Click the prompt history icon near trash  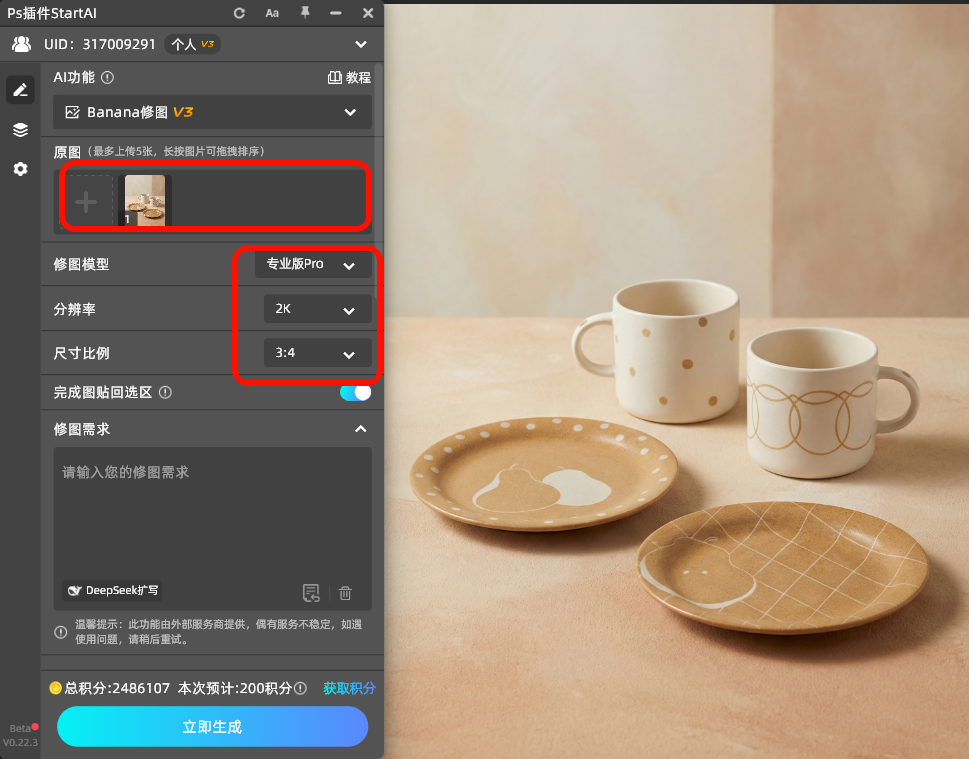[311, 593]
